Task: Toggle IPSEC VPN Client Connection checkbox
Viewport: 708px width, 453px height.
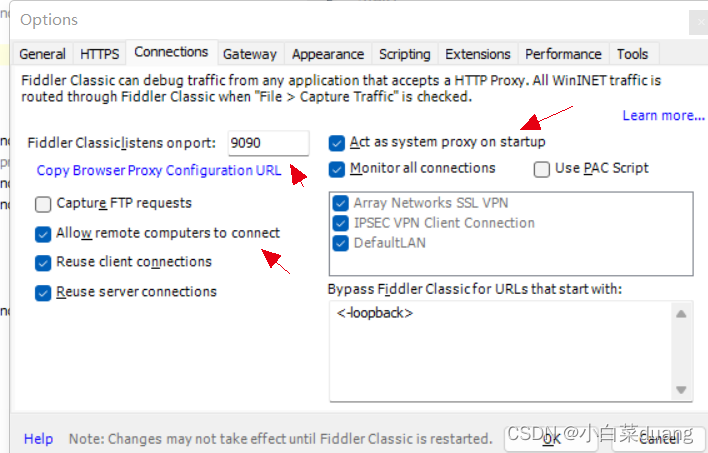Action: [x=340, y=223]
